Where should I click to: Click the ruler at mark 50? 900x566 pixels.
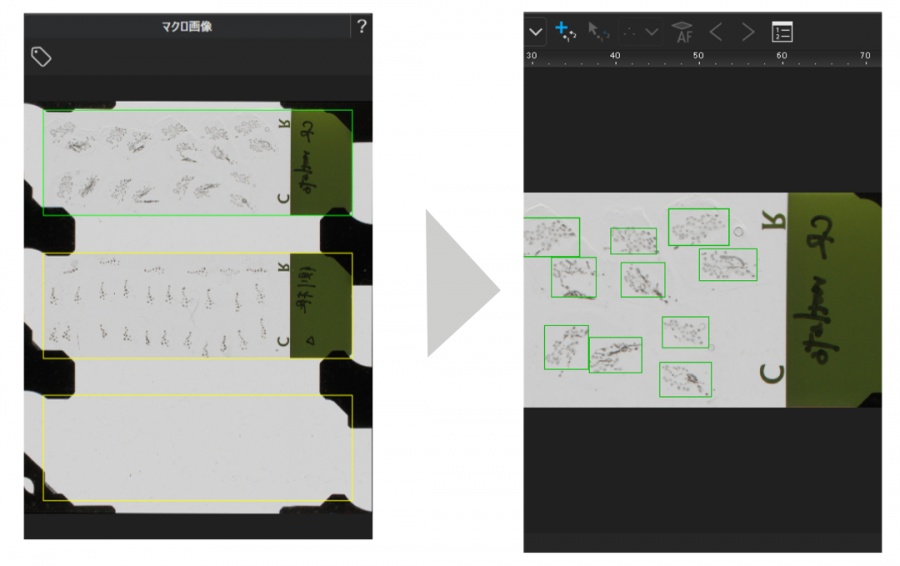pos(698,56)
